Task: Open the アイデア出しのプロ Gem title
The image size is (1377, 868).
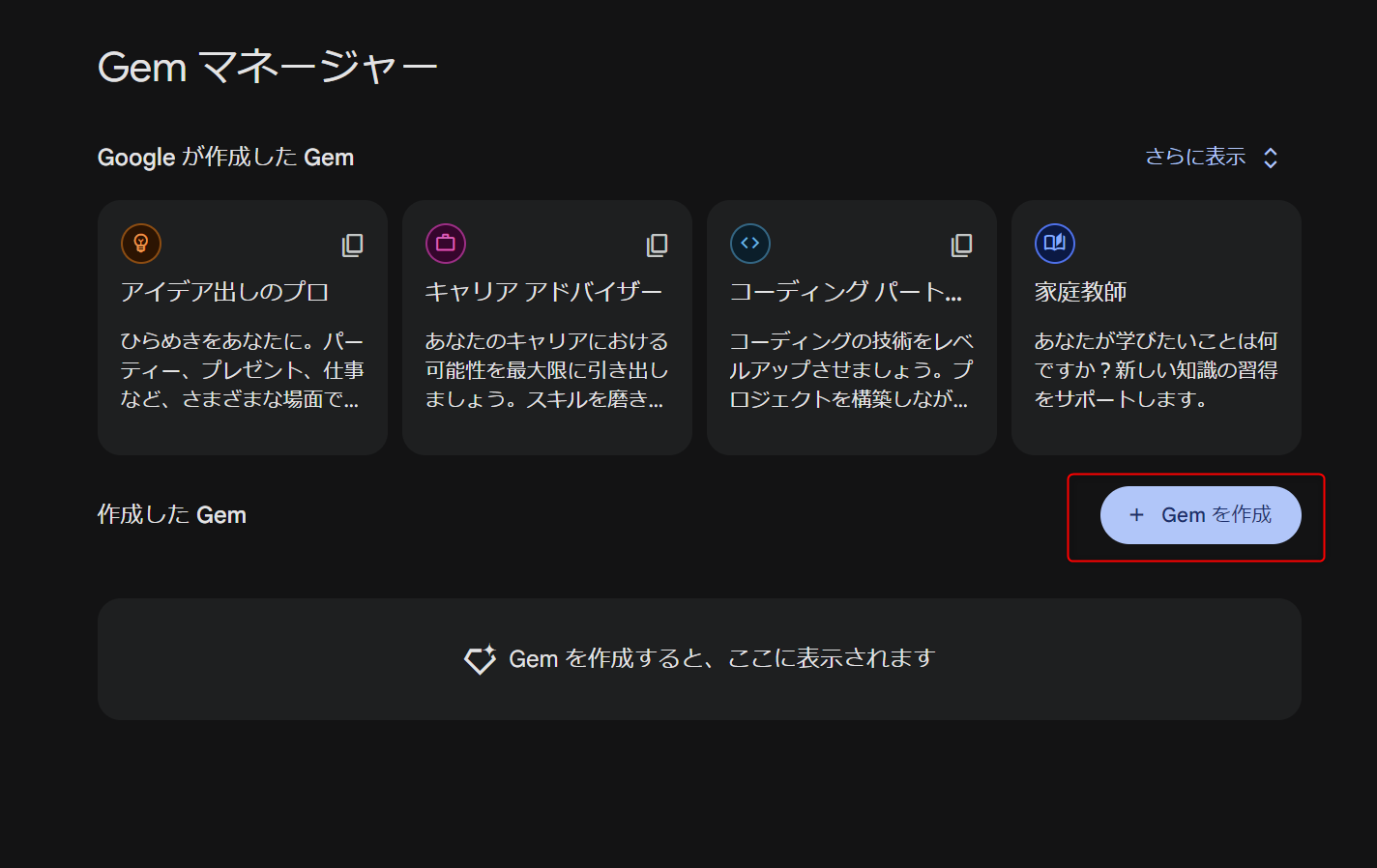Action: click(x=224, y=292)
